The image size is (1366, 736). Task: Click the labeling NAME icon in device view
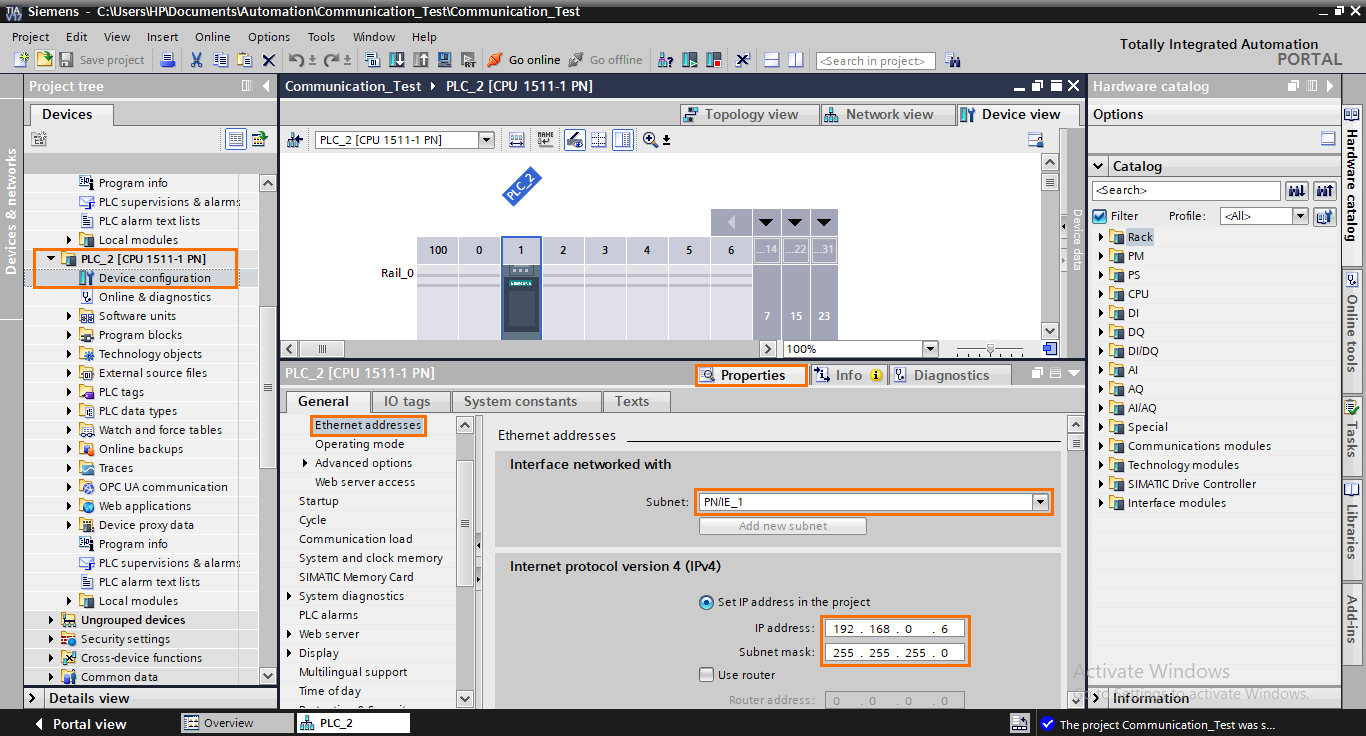545,139
